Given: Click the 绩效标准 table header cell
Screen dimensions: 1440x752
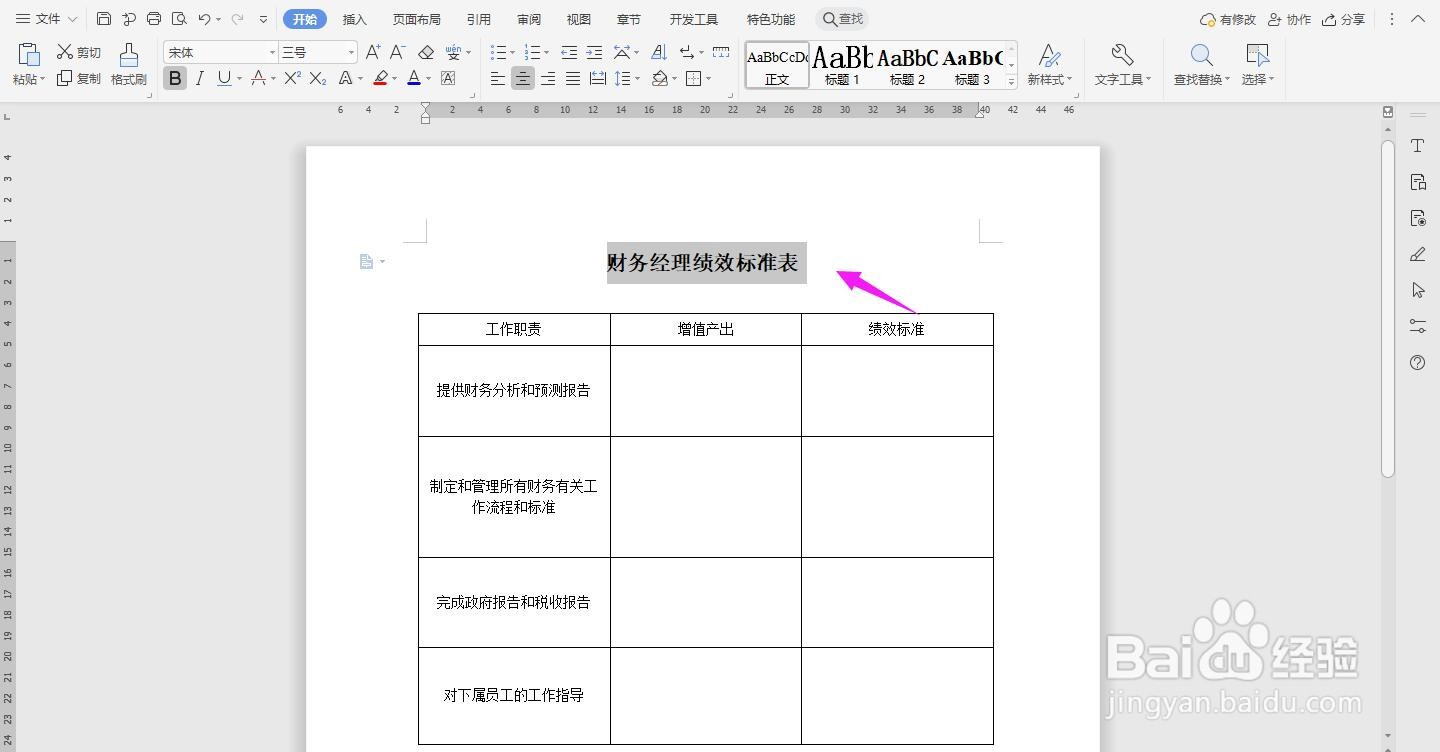Looking at the screenshot, I should pos(897,329).
